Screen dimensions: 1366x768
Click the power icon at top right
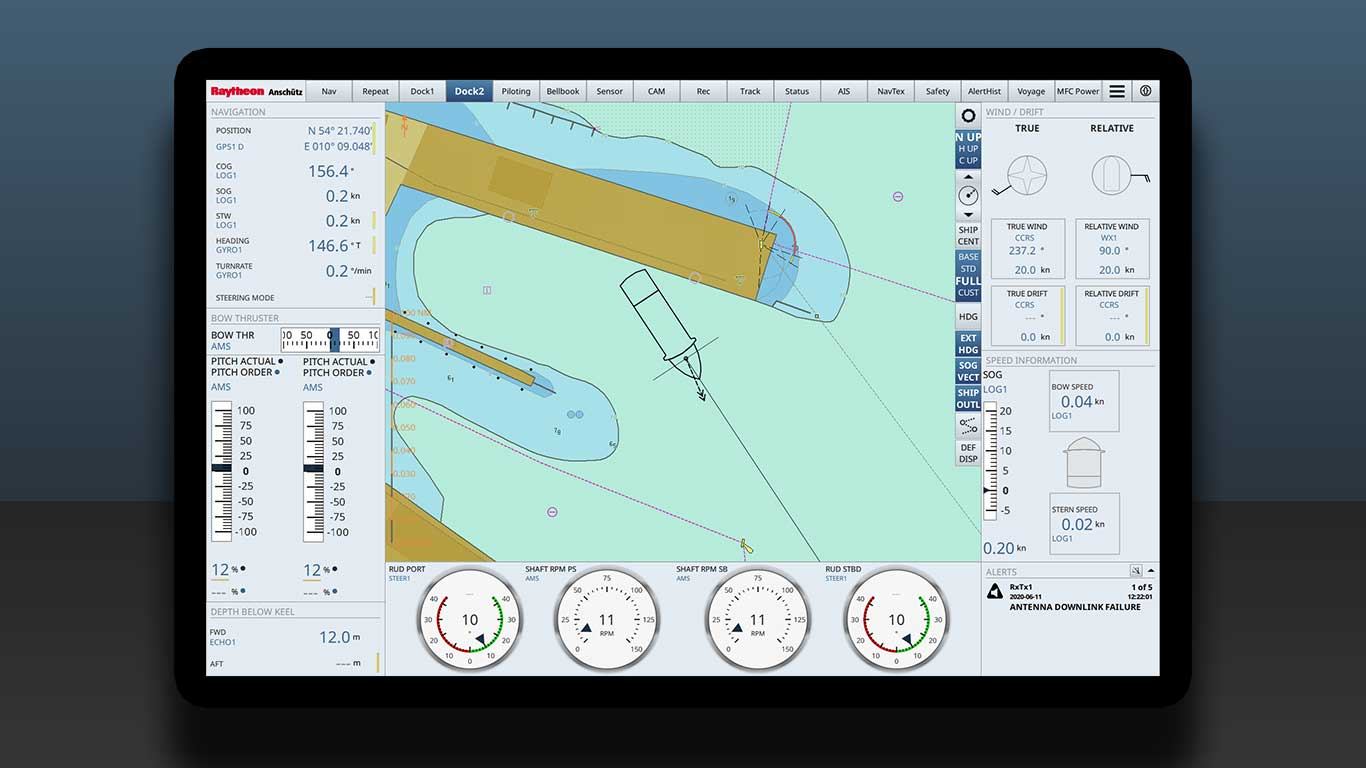point(1145,91)
